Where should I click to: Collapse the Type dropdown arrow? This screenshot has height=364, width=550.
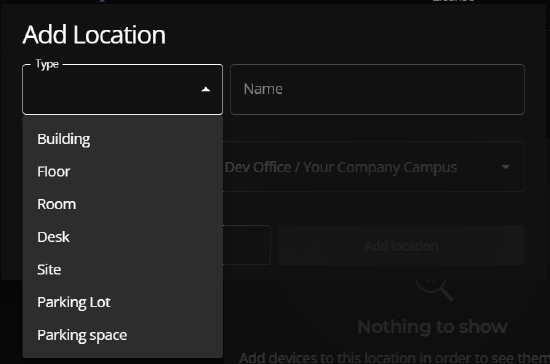tap(206, 89)
